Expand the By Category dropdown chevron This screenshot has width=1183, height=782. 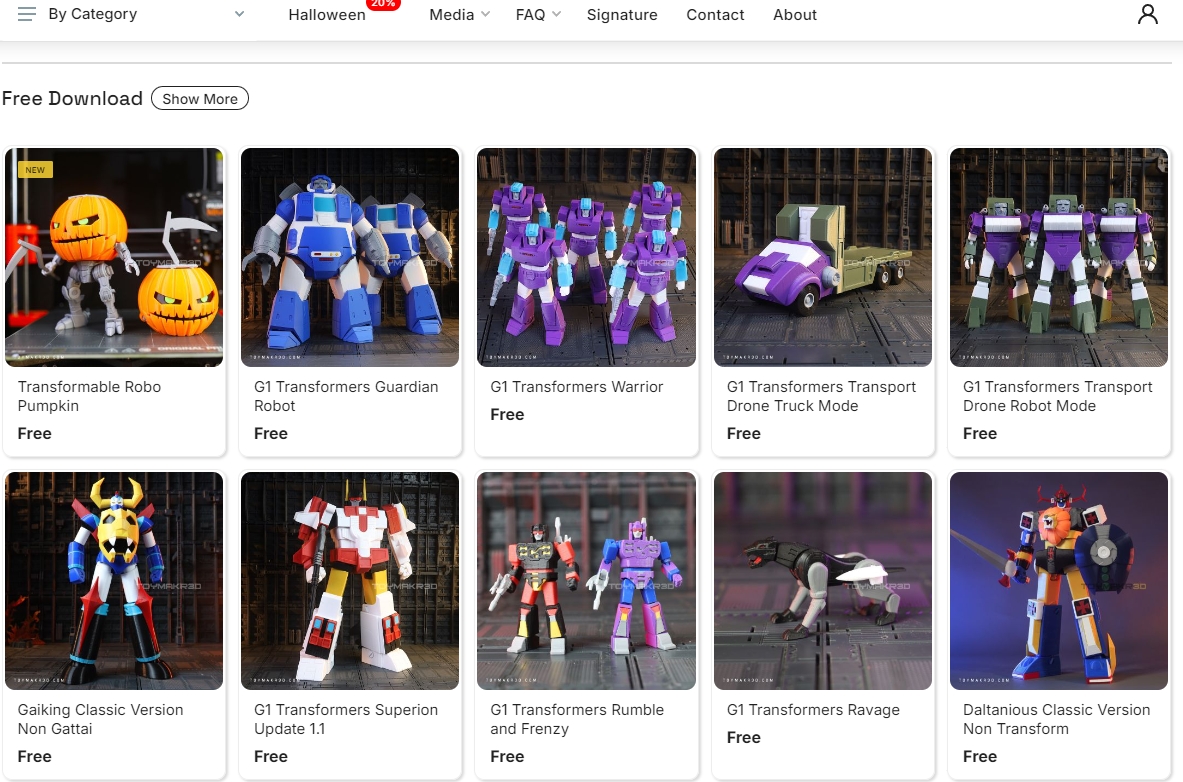(x=239, y=14)
